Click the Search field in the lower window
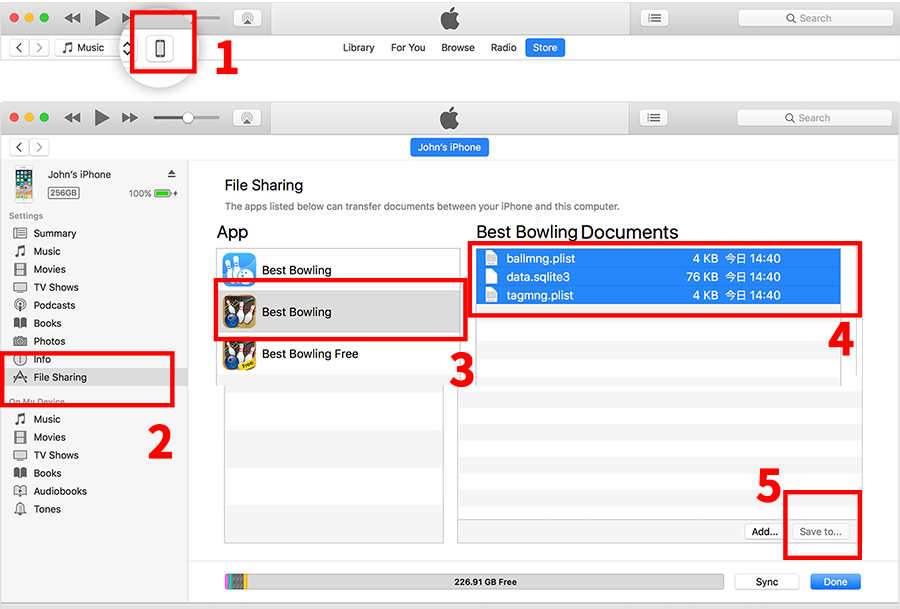The height and width of the screenshot is (609, 900). (814, 118)
